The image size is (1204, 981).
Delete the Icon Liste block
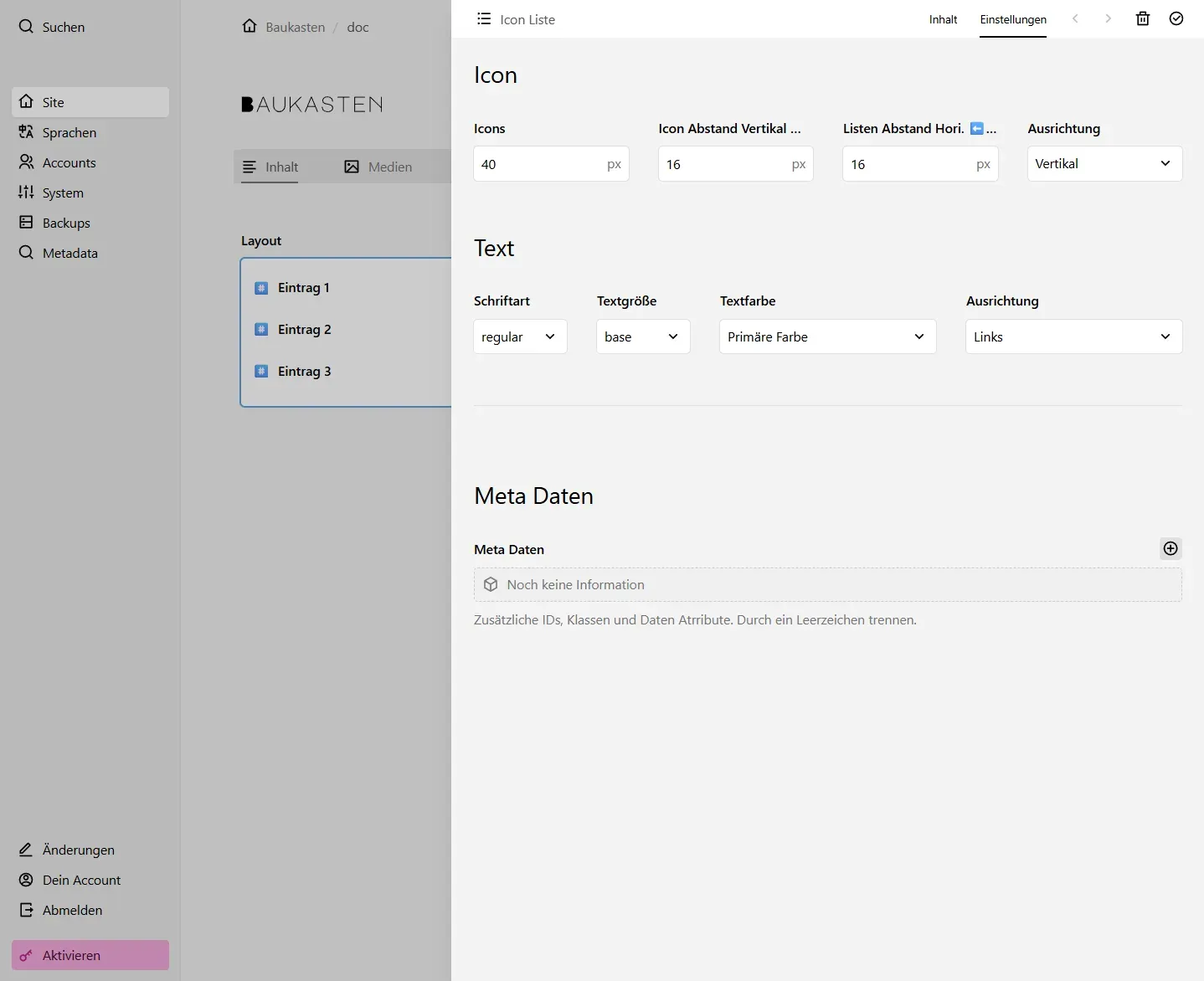1142,18
